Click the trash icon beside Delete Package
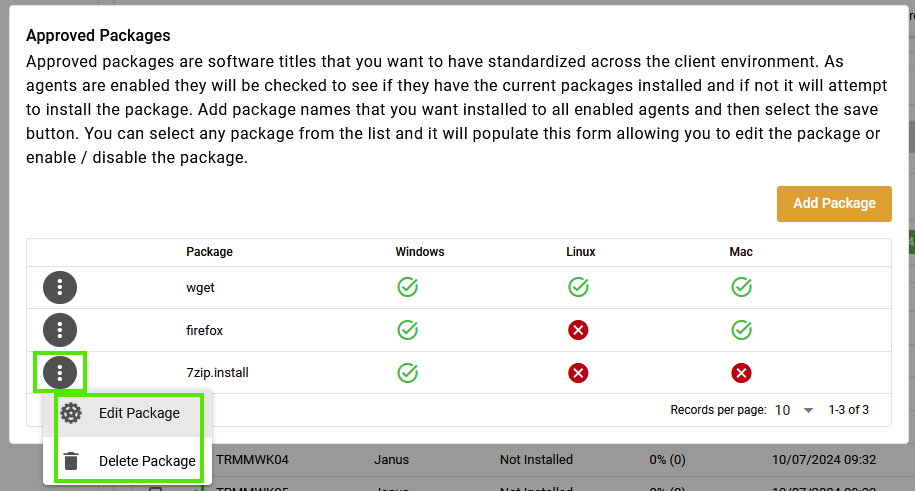Screen dimensions: 915x491 [x=71, y=461]
